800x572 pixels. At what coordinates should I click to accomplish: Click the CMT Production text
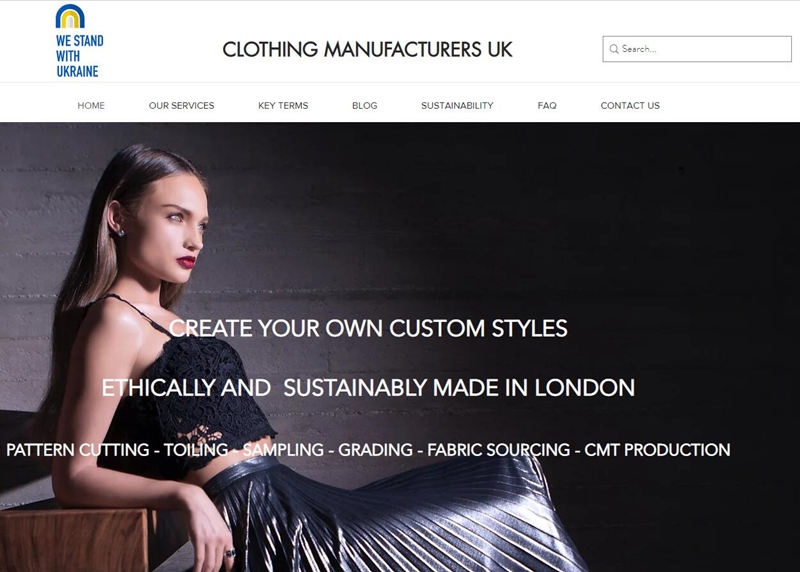pyautogui.click(x=657, y=450)
